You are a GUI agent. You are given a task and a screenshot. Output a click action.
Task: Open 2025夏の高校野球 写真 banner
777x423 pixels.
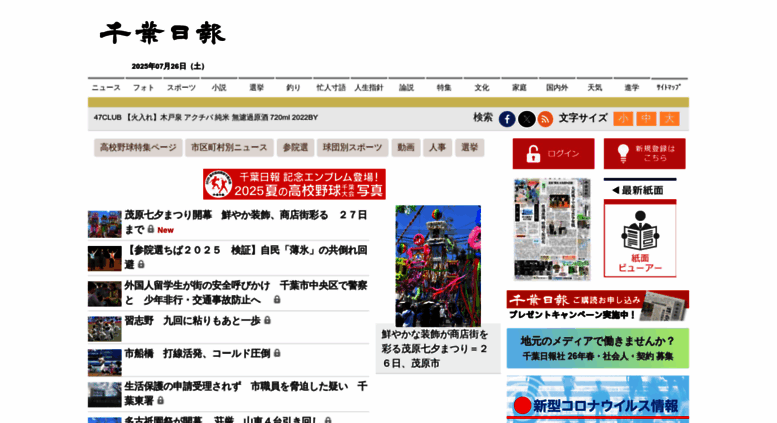(x=294, y=184)
